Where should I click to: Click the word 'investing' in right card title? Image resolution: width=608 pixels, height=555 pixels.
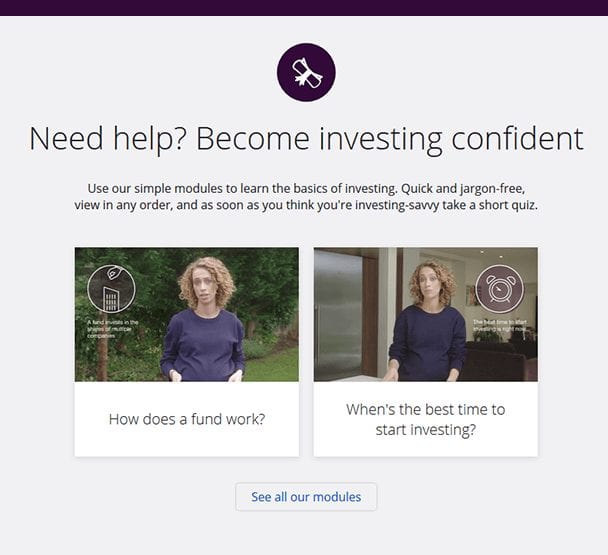click(443, 430)
